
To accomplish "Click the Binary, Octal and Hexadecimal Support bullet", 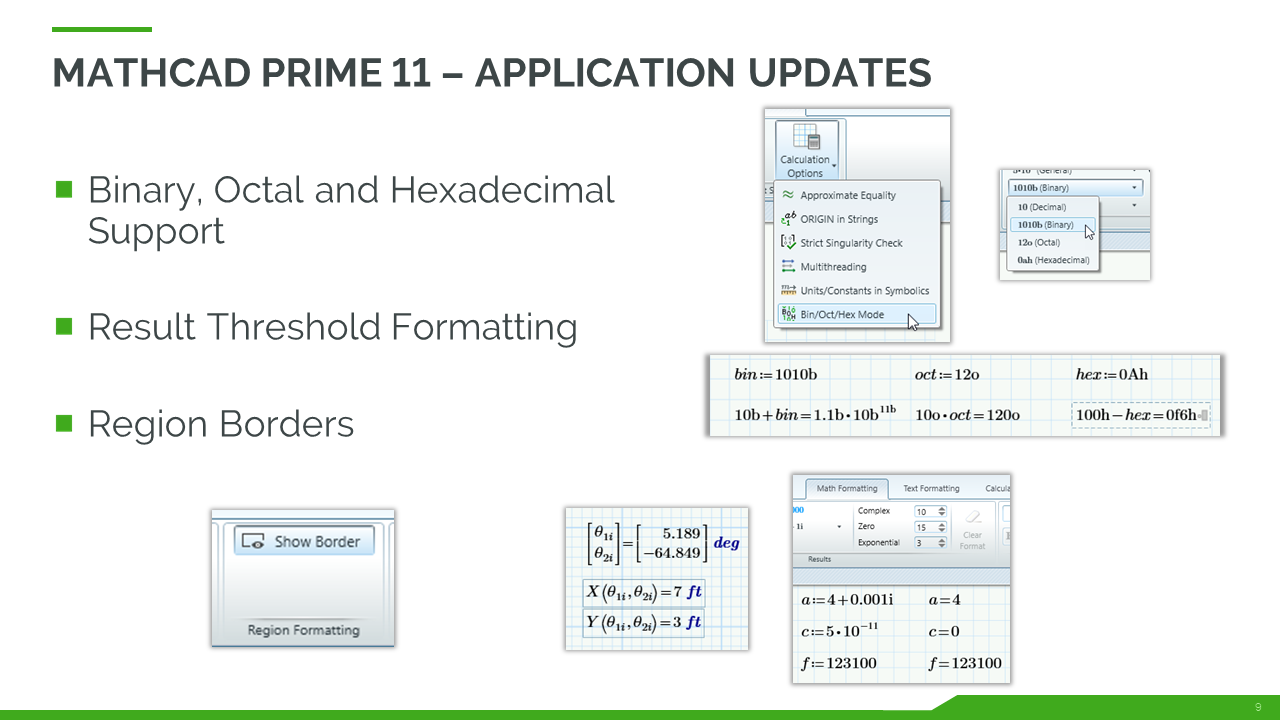I will [x=351, y=210].
